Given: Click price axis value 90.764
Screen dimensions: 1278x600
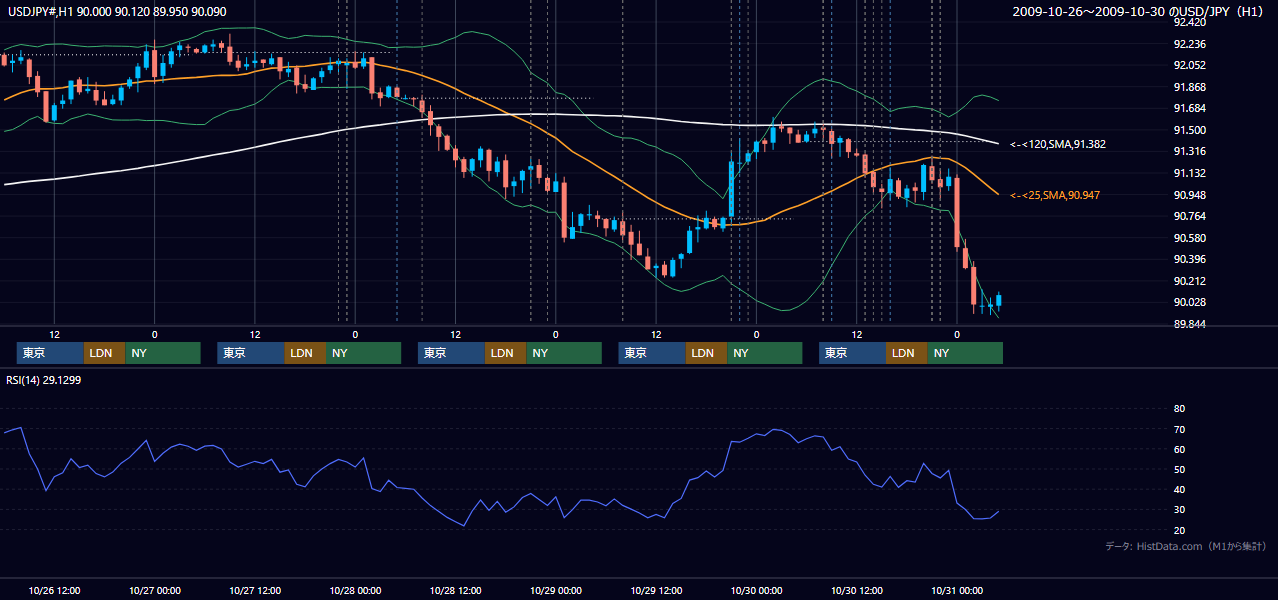Looking at the screenshot, I should point(1190,216).
